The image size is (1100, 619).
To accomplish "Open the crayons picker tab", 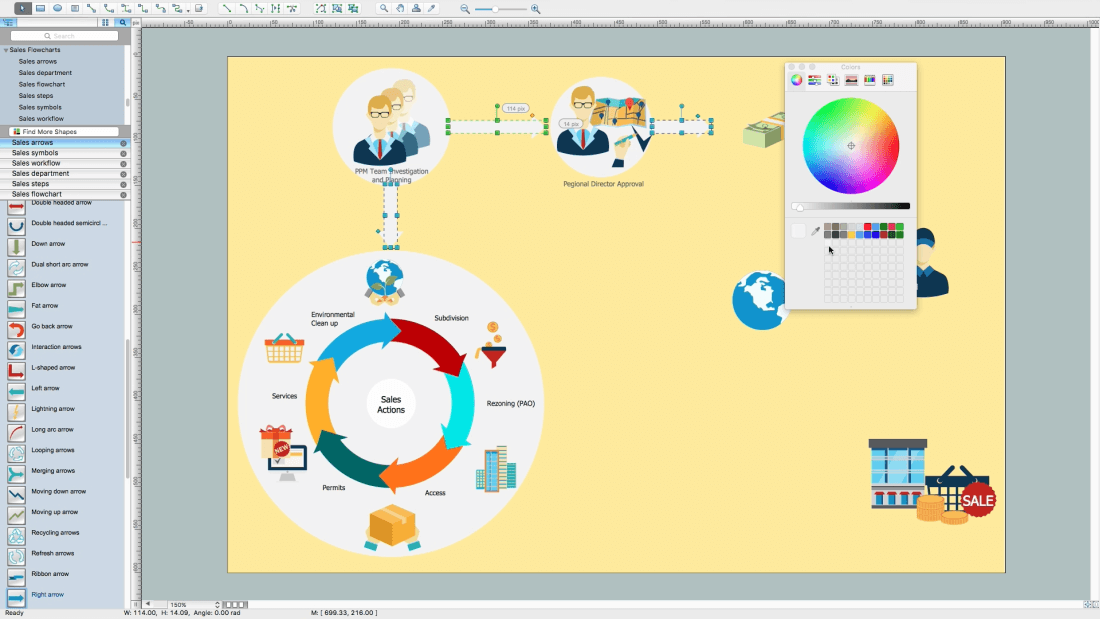I will click(x=869, y=80).
